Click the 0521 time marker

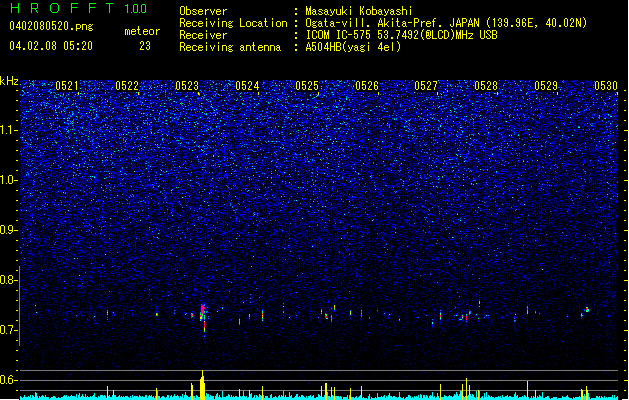tap(67, 86)
